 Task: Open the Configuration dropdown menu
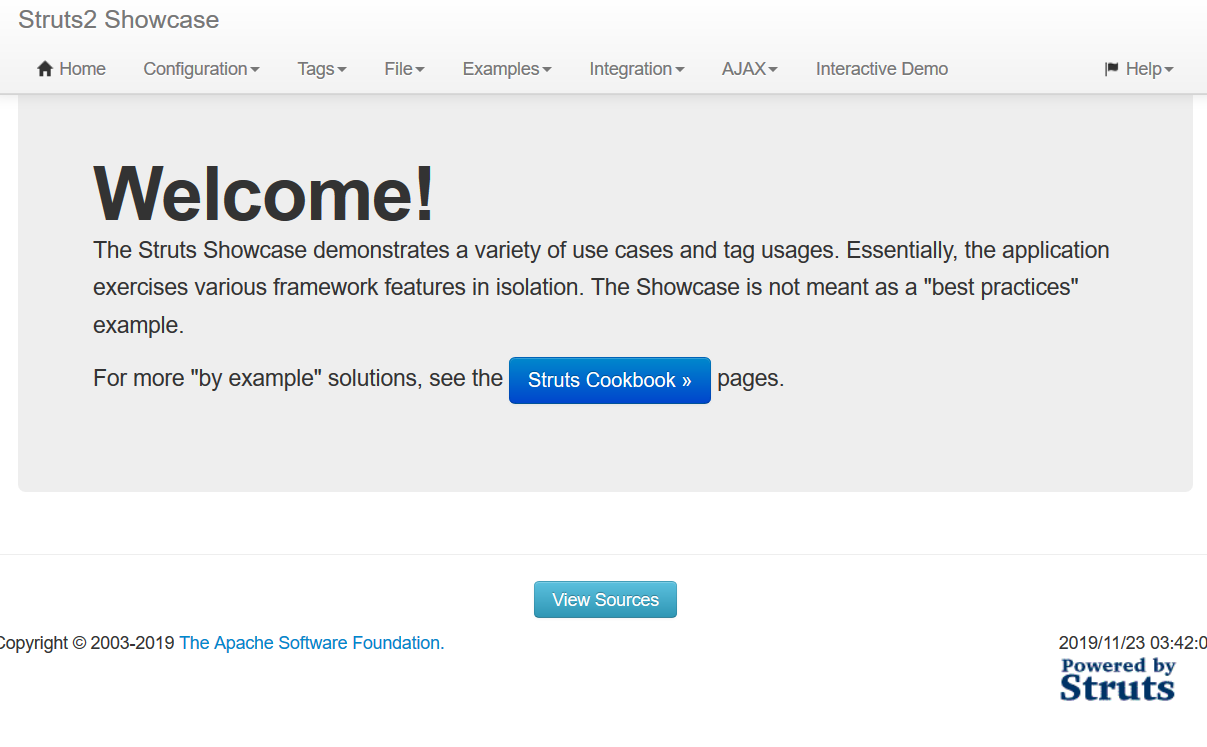(x=201, y=69)
